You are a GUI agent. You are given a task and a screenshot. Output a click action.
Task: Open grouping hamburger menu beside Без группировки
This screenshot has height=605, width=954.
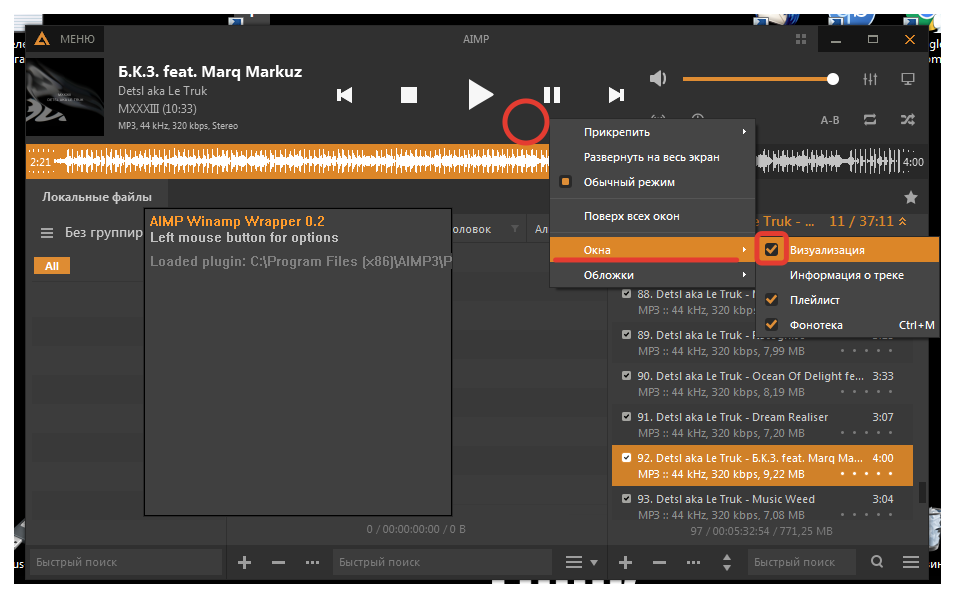click(47, 233)
